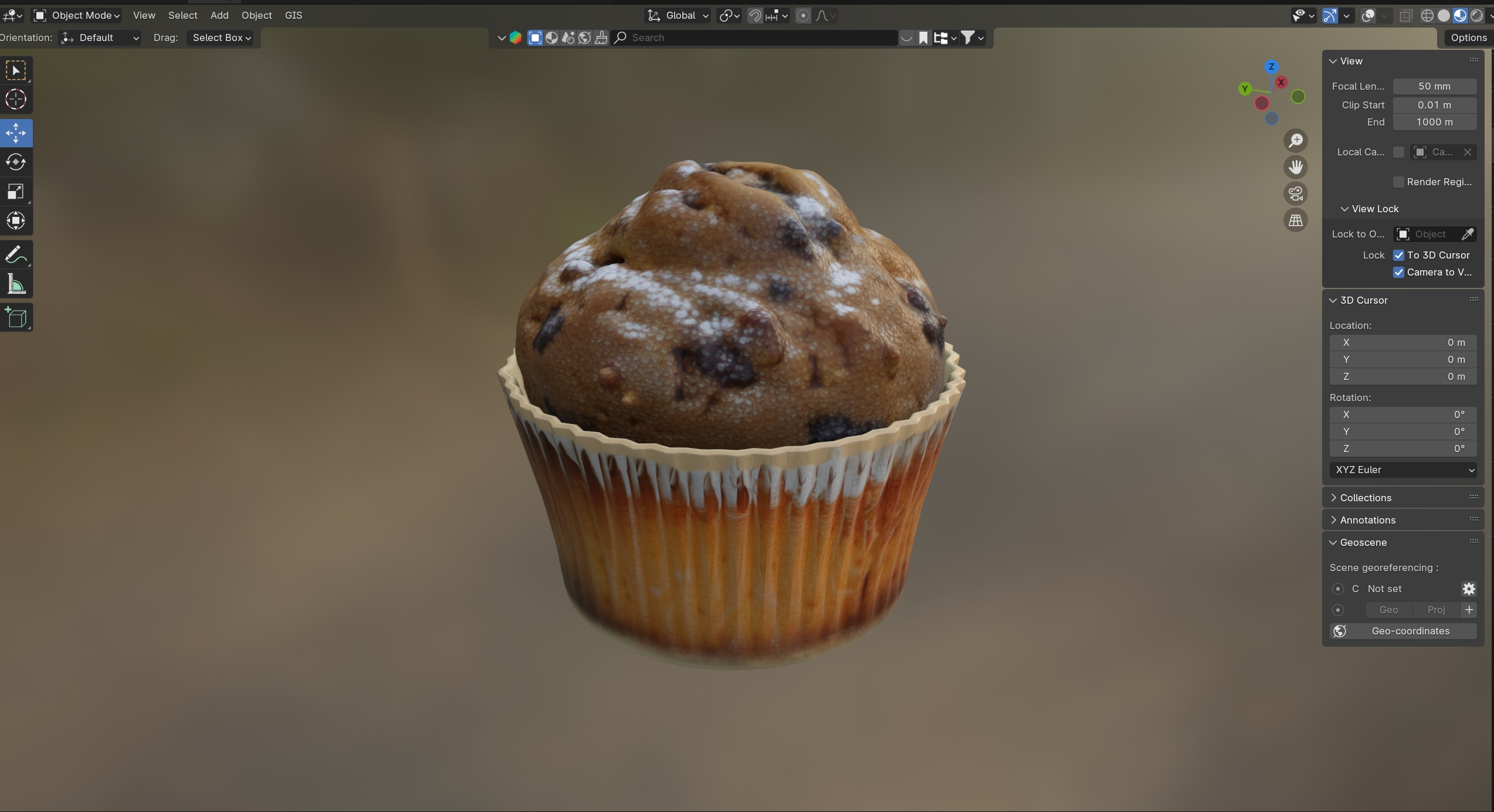
Task: Open the GIS menu
Action: pos(293,15)
